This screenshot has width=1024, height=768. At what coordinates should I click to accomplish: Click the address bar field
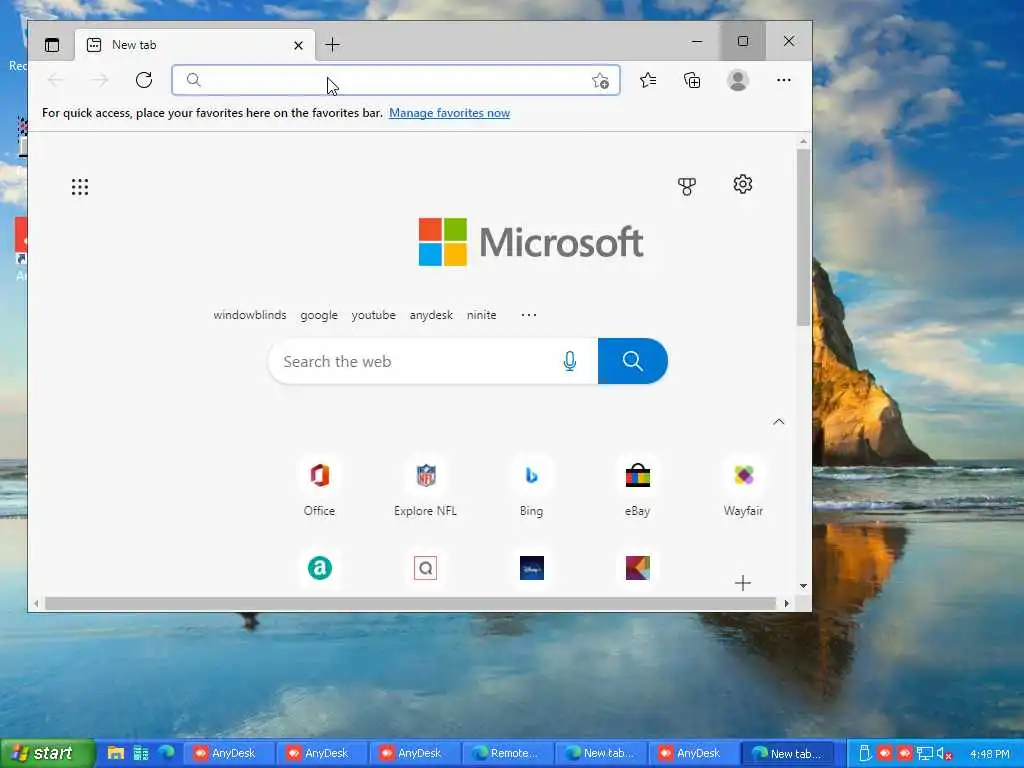(396, 80)
